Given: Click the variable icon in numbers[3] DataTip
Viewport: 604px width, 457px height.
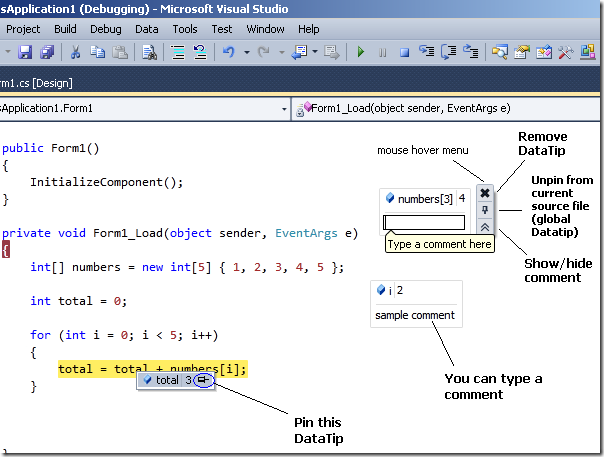Looking at the screenshot, I should (390, 198).
